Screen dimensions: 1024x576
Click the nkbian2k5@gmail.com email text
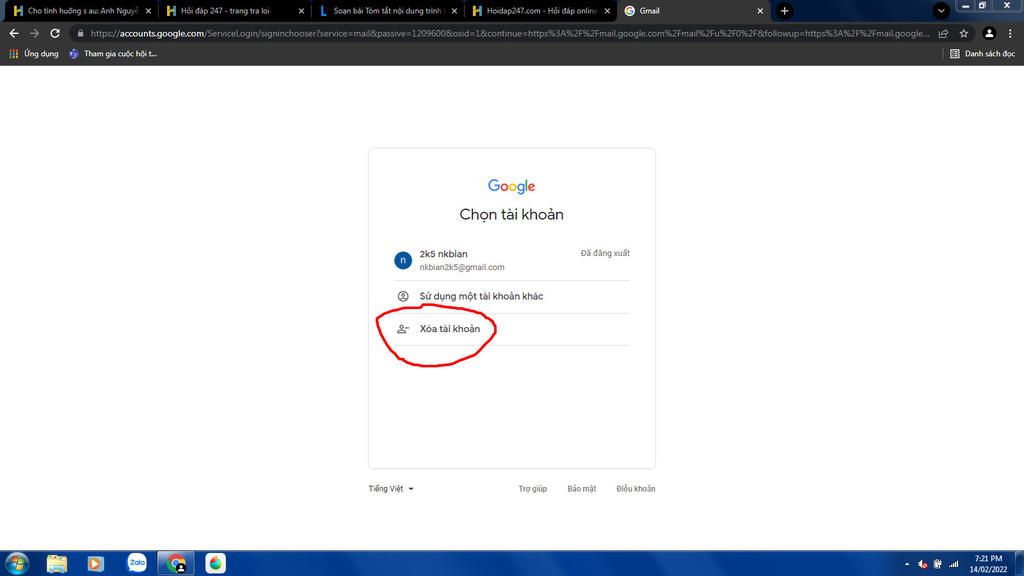coord(462,267)
